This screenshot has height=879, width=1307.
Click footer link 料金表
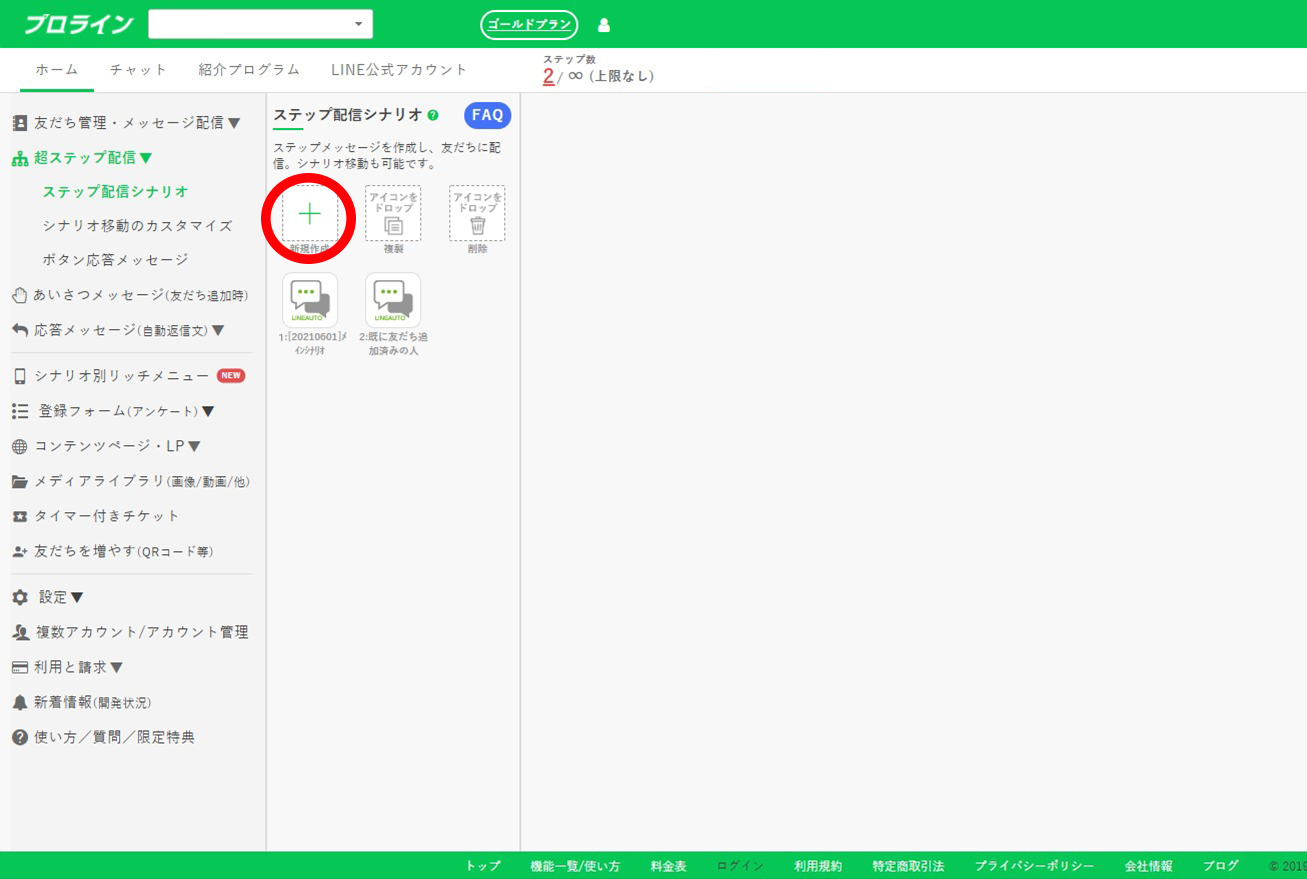click(x=668, y=866)
